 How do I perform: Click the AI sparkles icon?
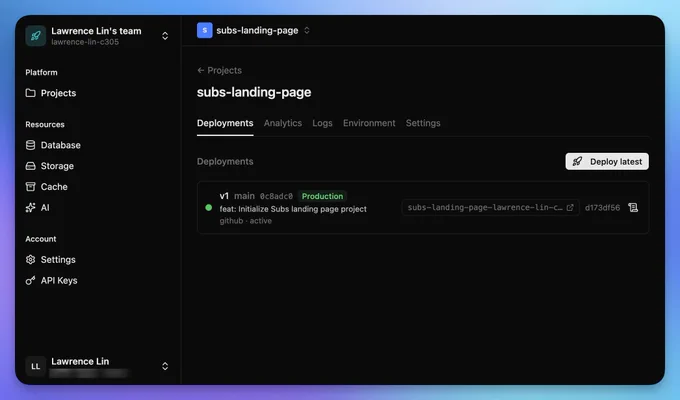(x=30, y=207)
